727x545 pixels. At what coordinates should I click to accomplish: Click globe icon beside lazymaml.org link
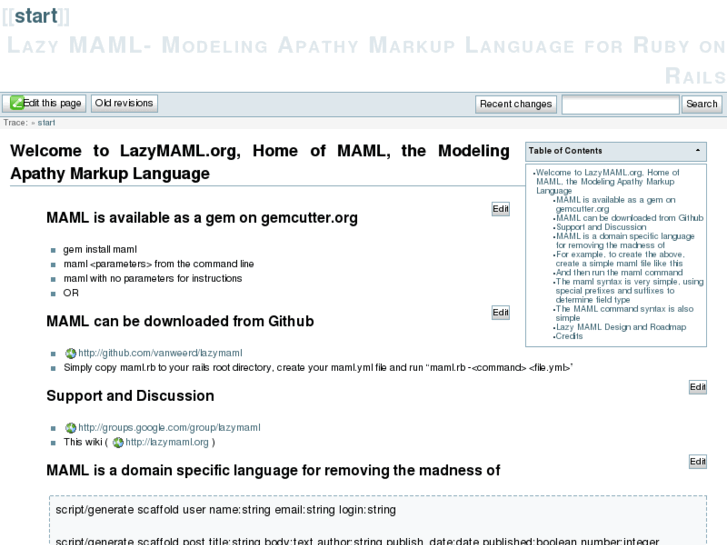pyautogui.click(x=118, y=442)
